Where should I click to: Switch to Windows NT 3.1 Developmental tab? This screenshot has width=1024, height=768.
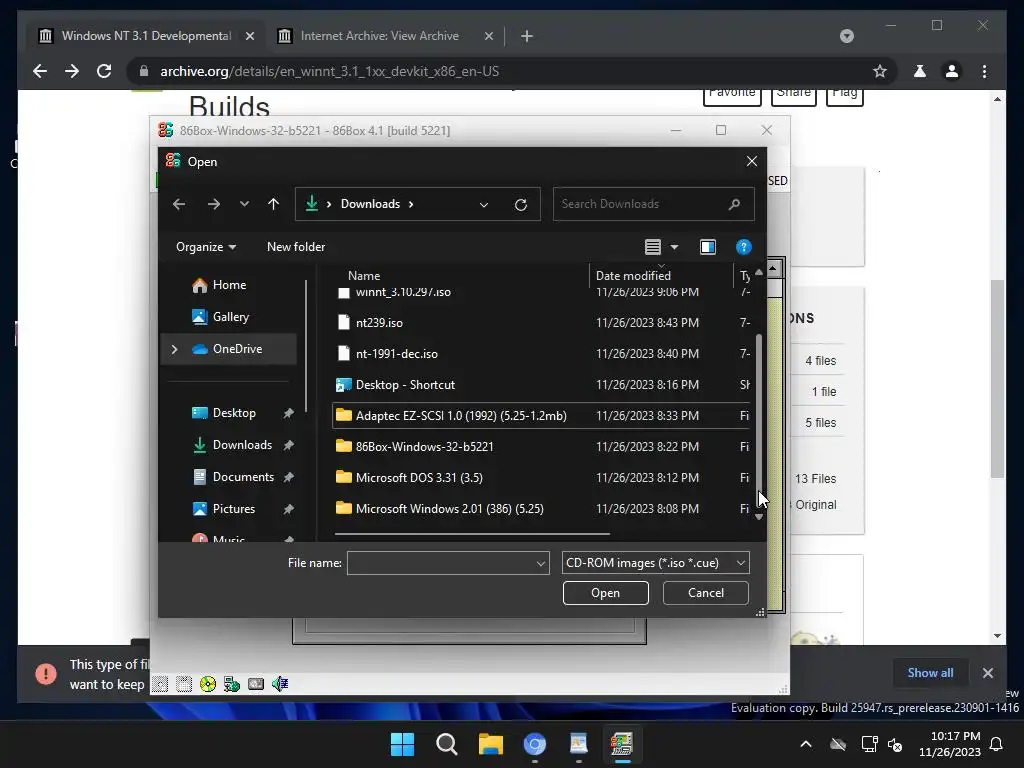click(146, 36)
